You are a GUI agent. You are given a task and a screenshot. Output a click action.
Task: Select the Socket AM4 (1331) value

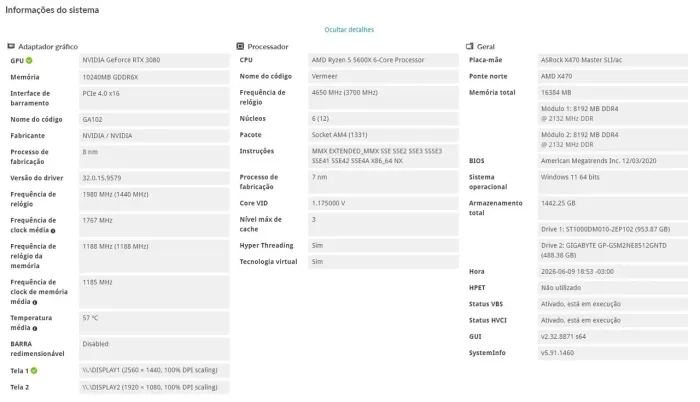click(x=383, y=135)
